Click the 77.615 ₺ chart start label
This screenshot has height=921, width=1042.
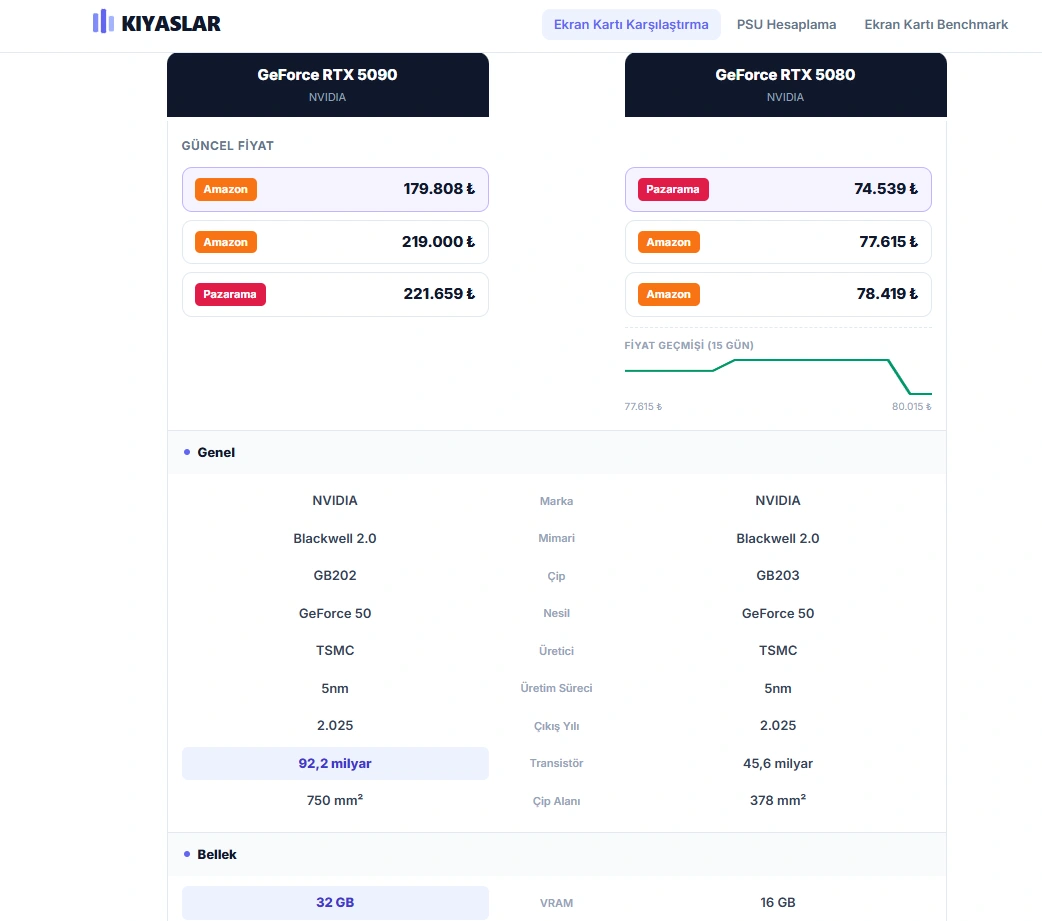(x=643, y=407)
